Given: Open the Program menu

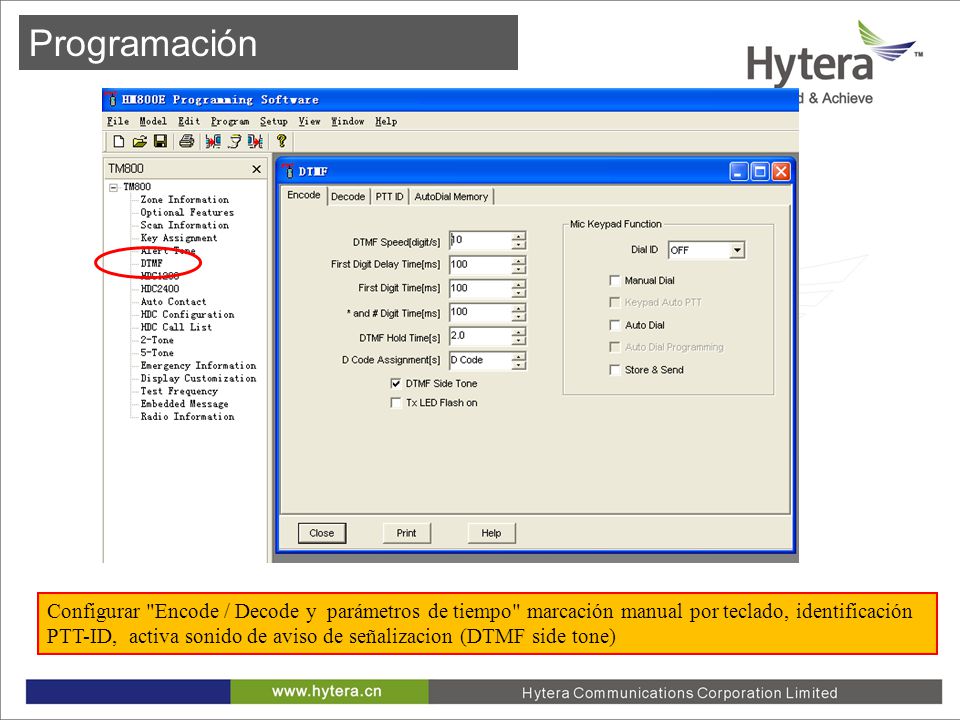Looking at the screenshot, I should click(x=230, y=121).
